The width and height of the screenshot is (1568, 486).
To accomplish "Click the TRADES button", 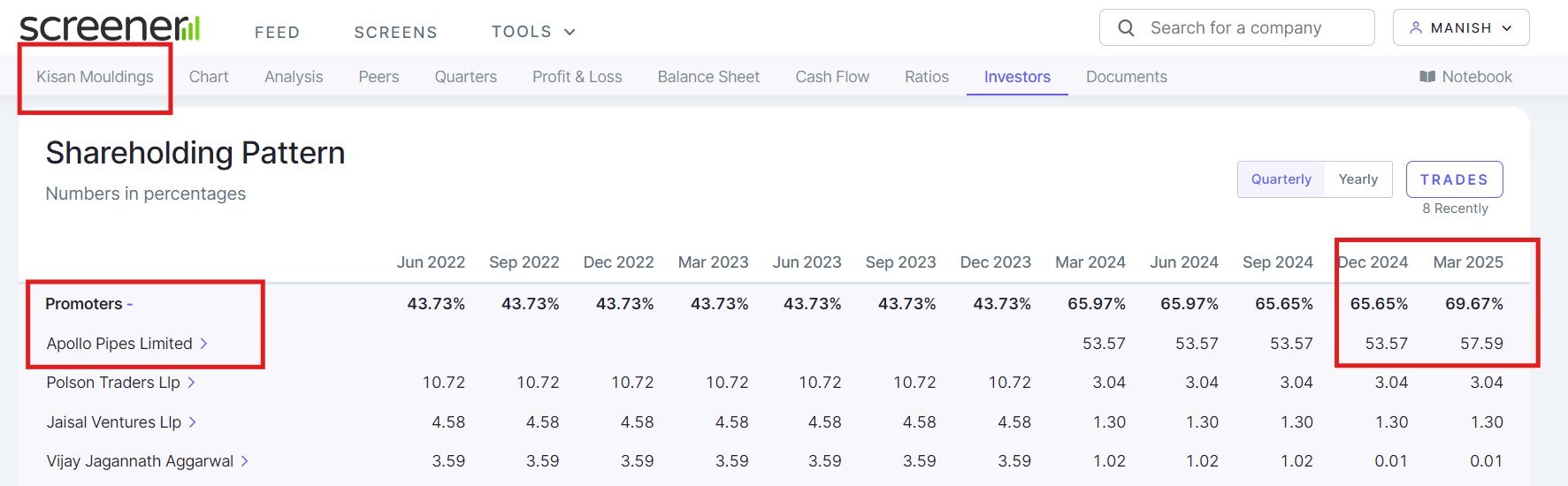I will pyautogui.click(x=1454, y=179).
